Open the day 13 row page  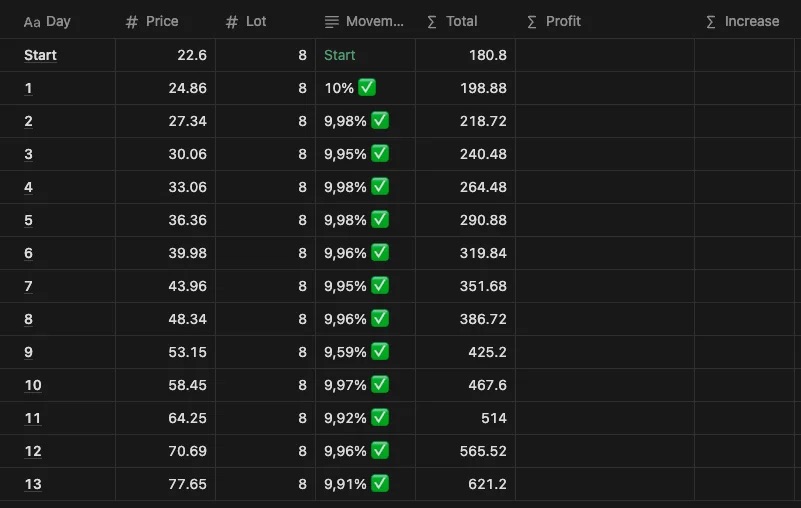point(33,484)
